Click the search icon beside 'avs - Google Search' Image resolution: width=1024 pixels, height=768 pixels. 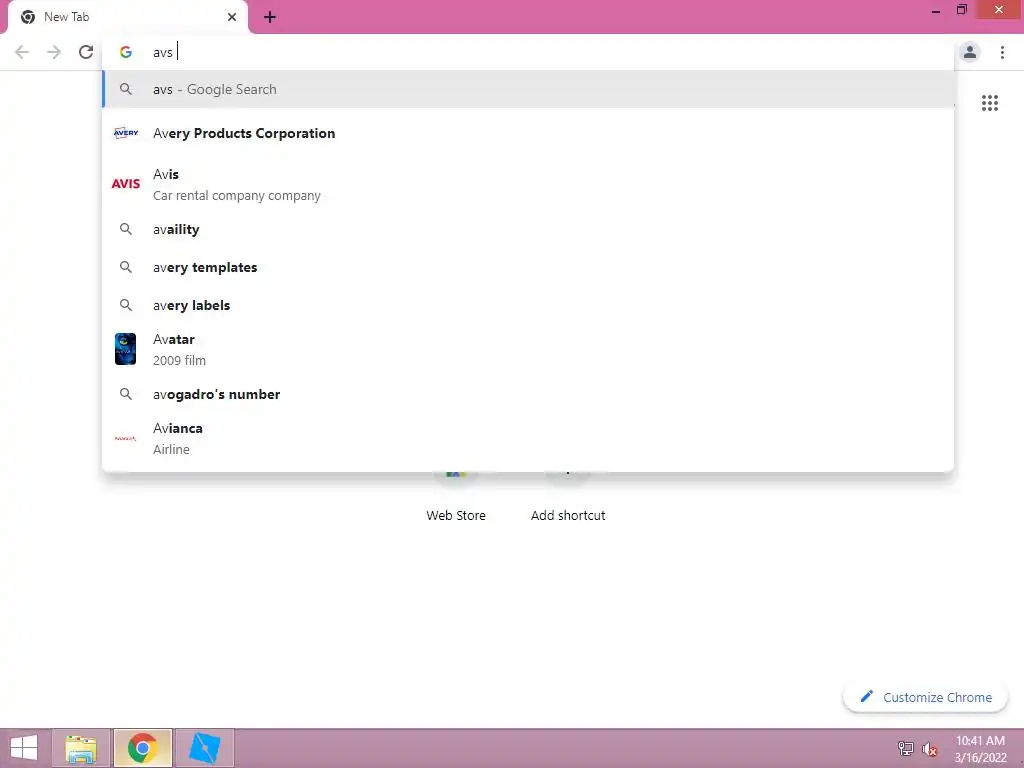125,89
